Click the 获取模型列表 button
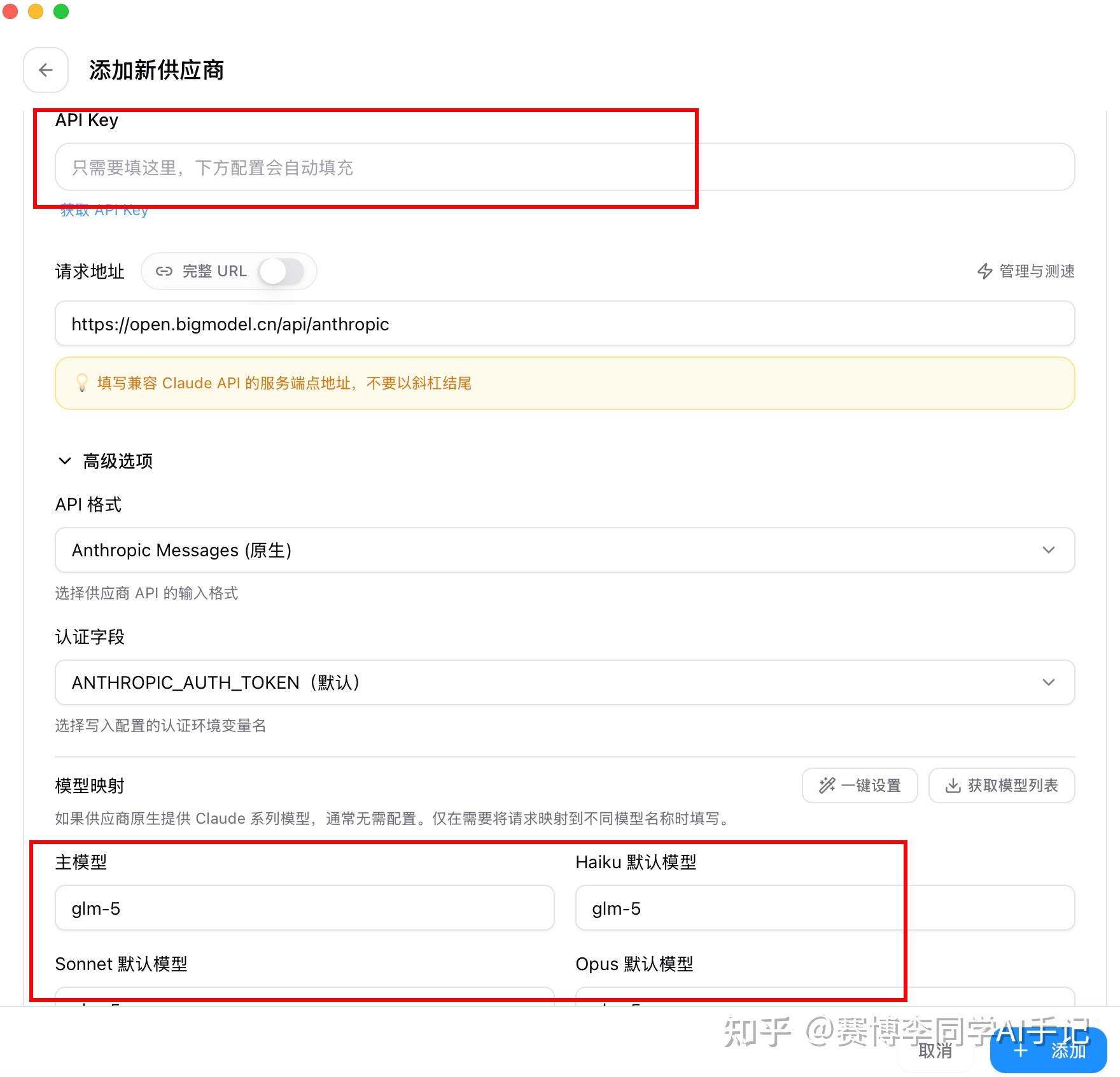 1002,785
